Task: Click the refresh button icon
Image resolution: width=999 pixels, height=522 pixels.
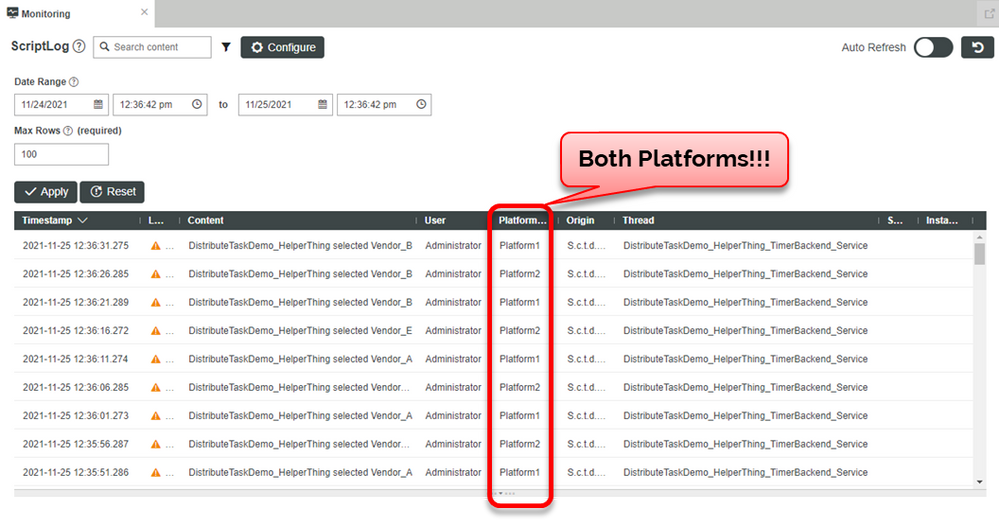Action: 977,47
